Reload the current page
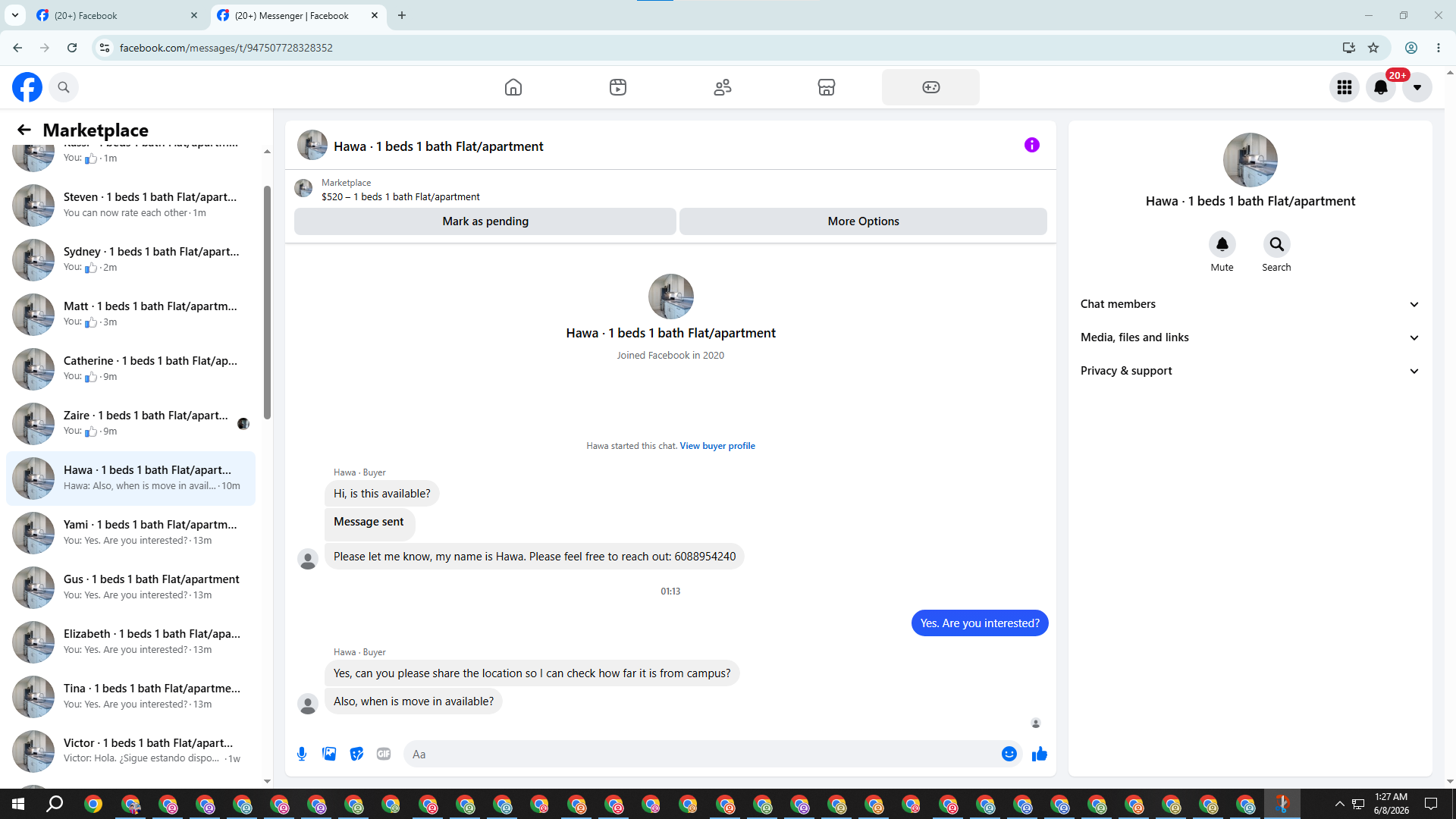Image resolution: width=1456 pixels, height=819 pixels. pos(72,48)
